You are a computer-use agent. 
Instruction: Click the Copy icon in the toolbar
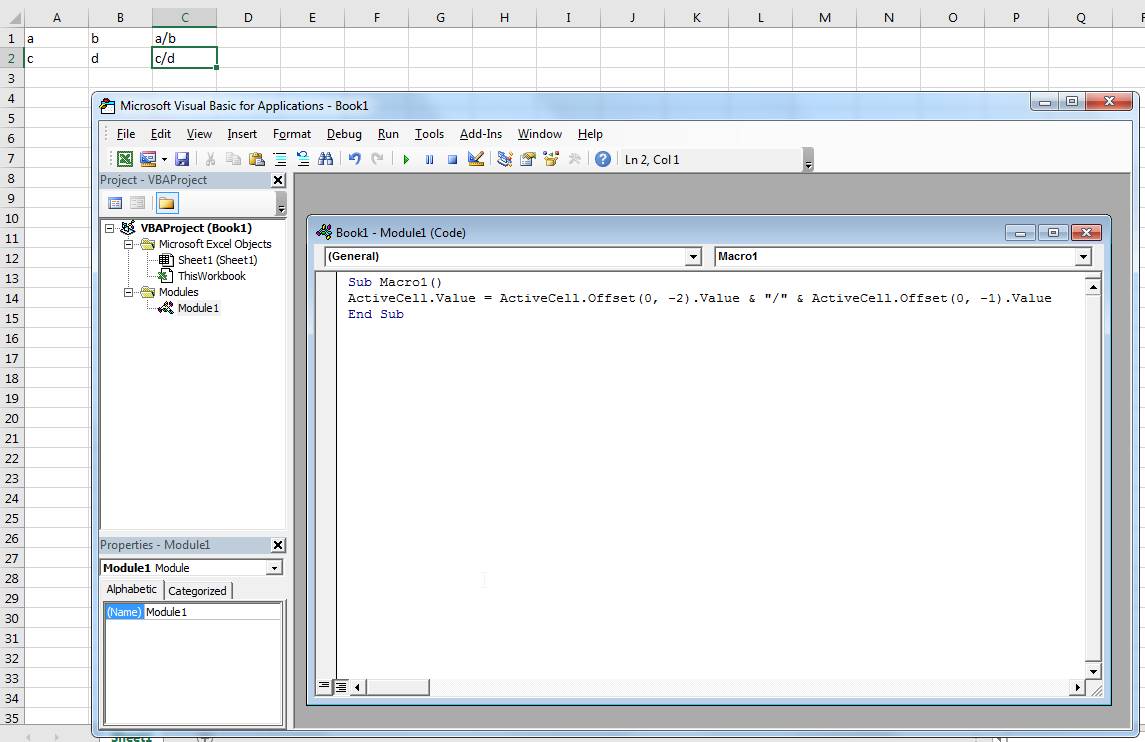(x=233, y=159)
